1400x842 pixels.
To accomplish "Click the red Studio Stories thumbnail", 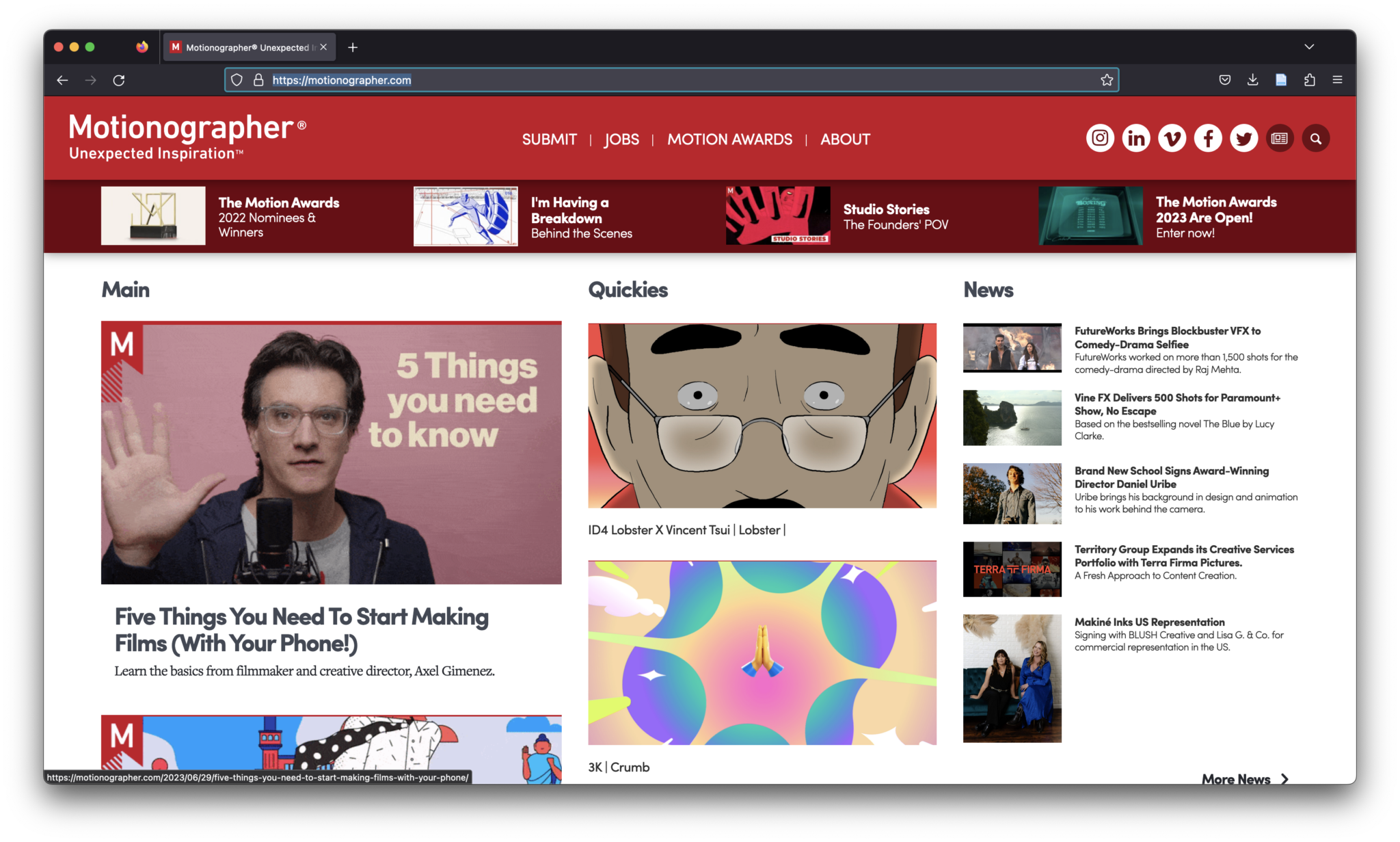I will [x=778, y=215].
